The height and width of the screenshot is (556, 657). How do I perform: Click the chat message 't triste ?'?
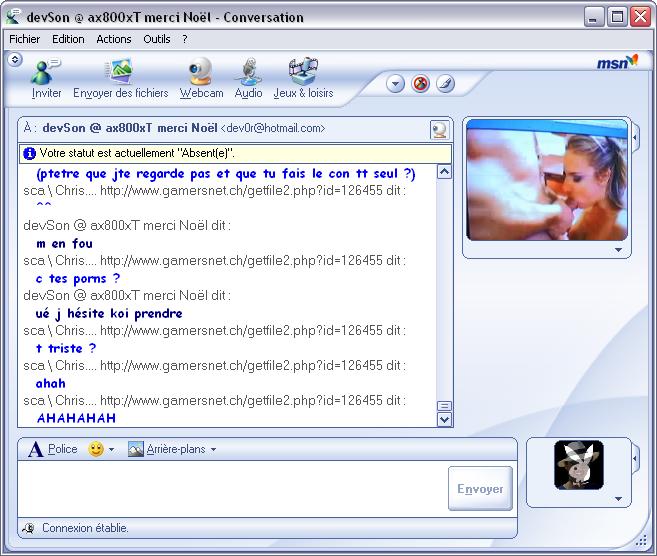coord(66,348)
